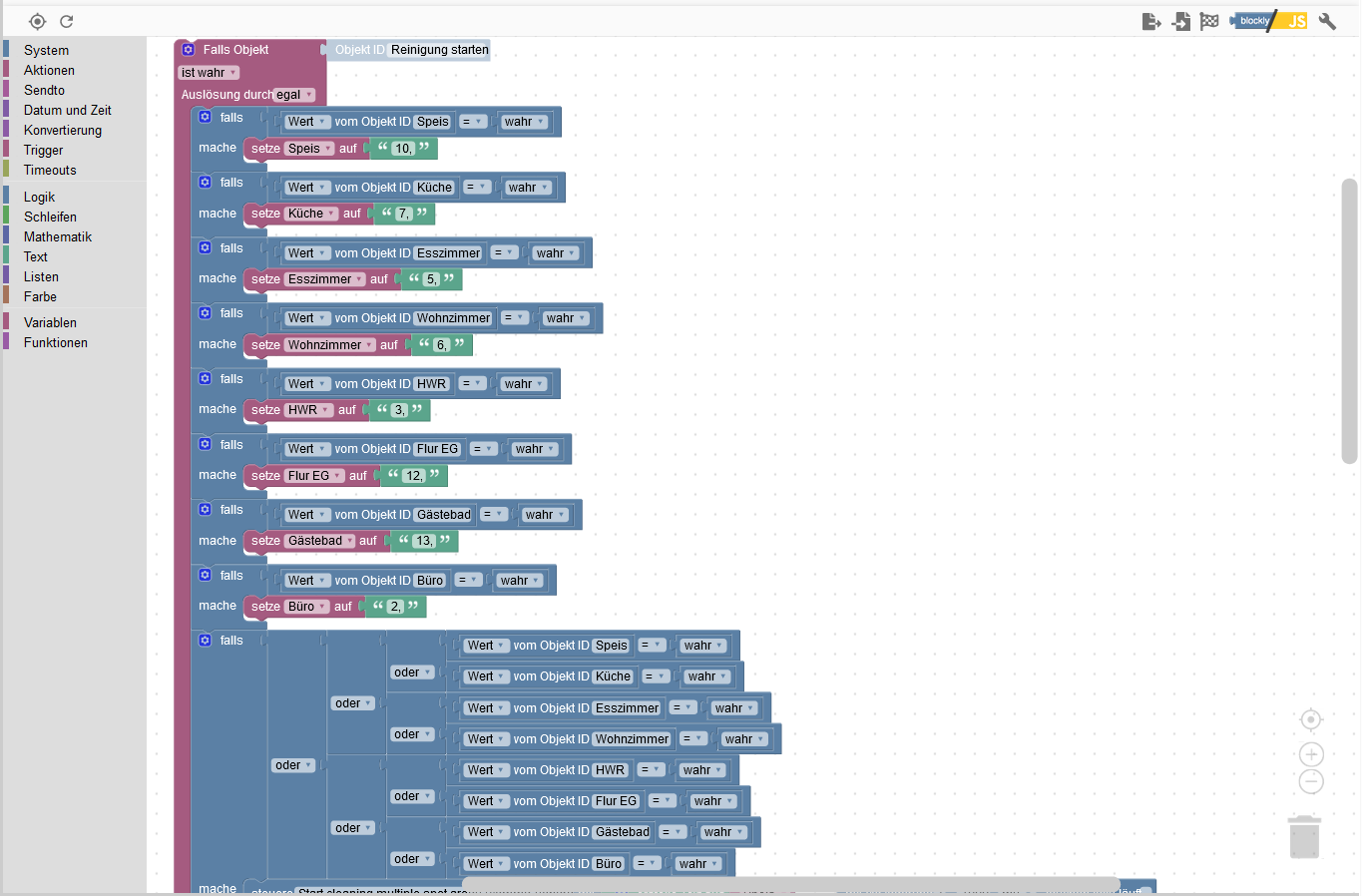The width and height of the screenshot is (1366, 896).
Task: Open the 'egal' Auslösung durch dropdown
Action: coord(294,95)
